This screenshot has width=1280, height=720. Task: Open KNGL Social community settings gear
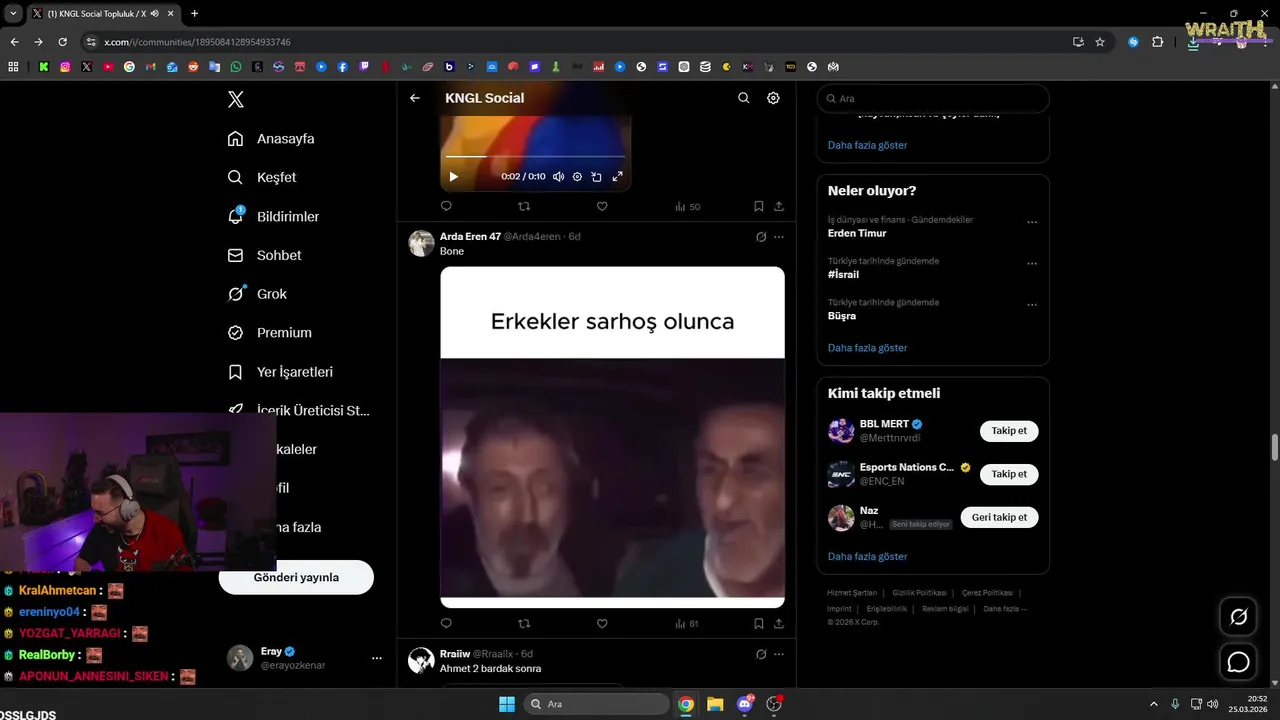pyautogui.click(x=773, y=98)
